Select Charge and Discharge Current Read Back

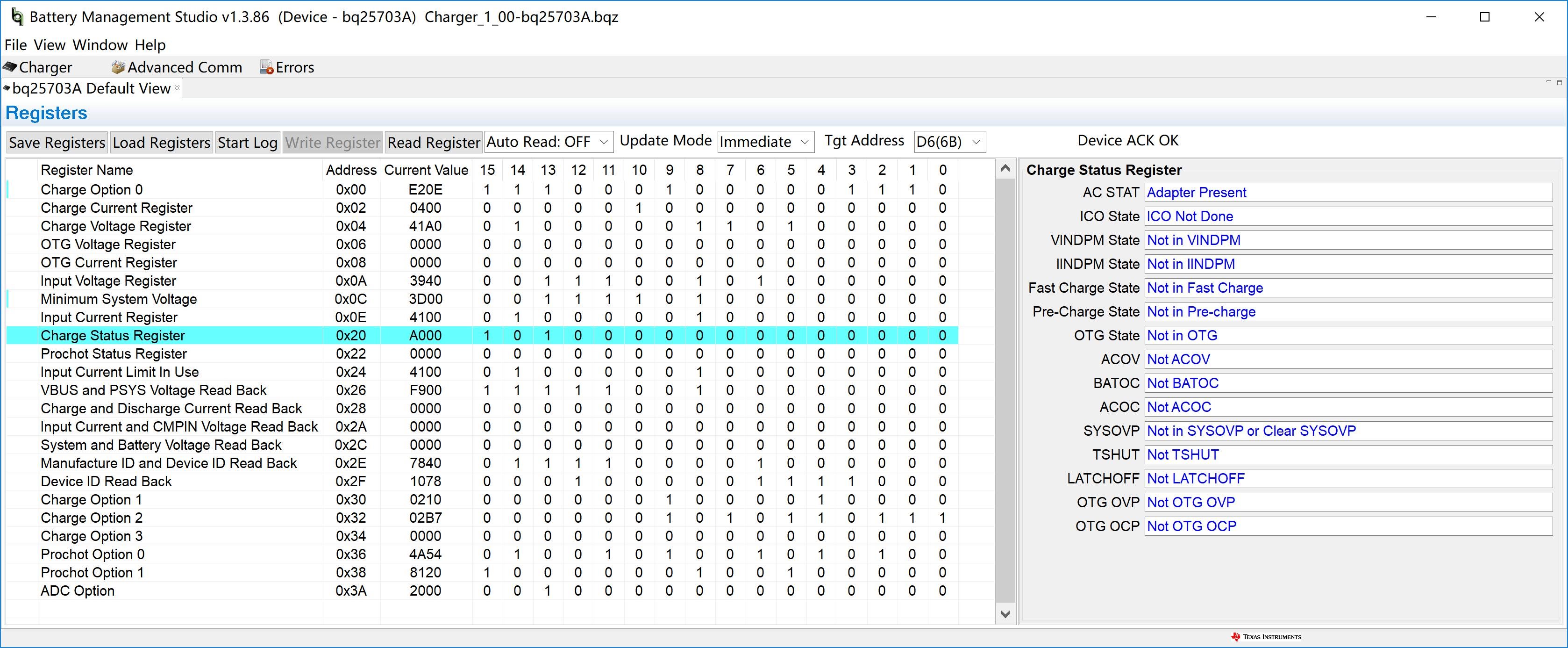tap(482, 409)
